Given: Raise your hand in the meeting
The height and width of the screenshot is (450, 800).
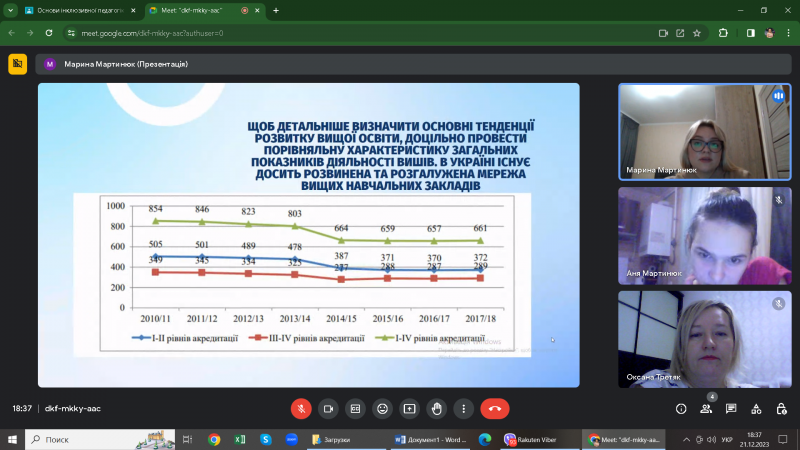Looking at the screenshot, I should click(436, 408).
